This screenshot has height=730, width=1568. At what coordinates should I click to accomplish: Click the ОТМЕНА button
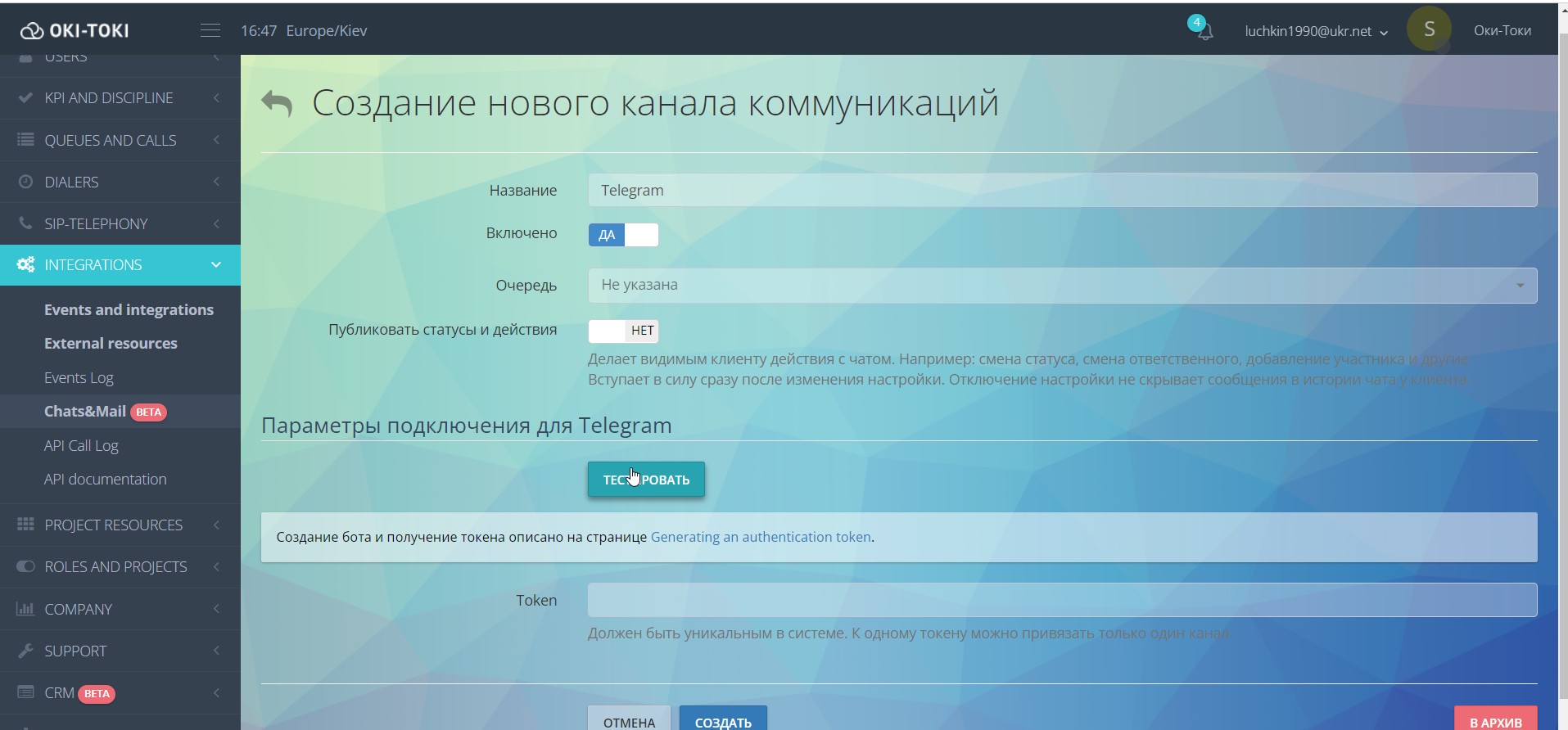pyautogui.click(x=629, y=719)
